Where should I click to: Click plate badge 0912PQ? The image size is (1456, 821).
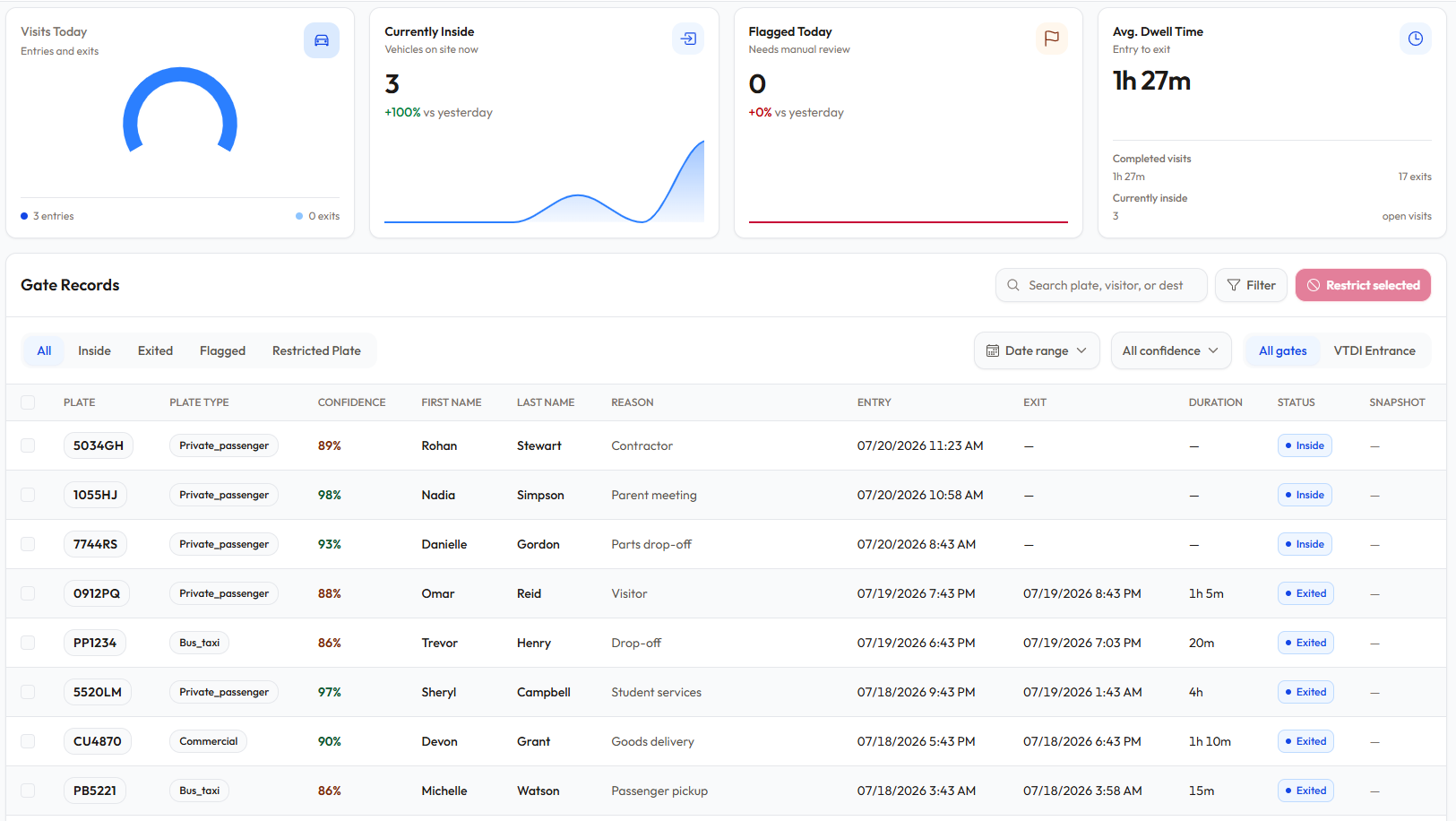pos(97,593)
